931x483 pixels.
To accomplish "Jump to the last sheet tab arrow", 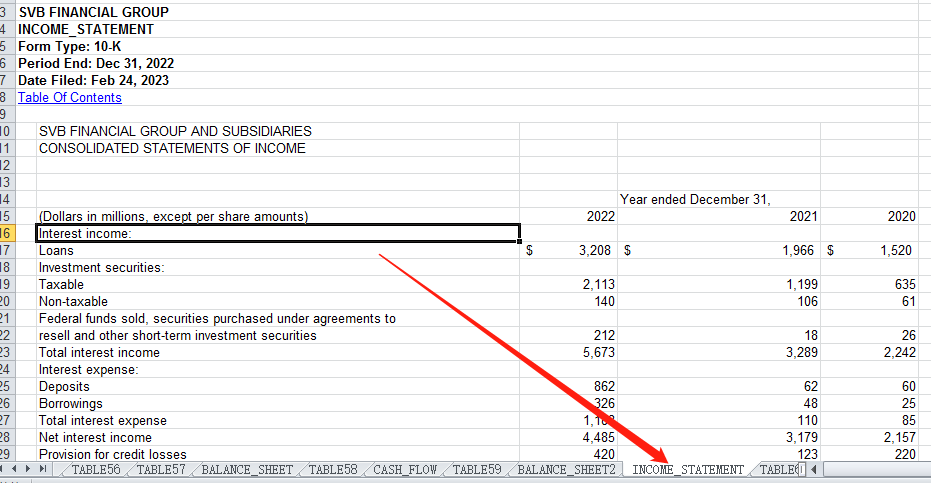I will point(42,469).
